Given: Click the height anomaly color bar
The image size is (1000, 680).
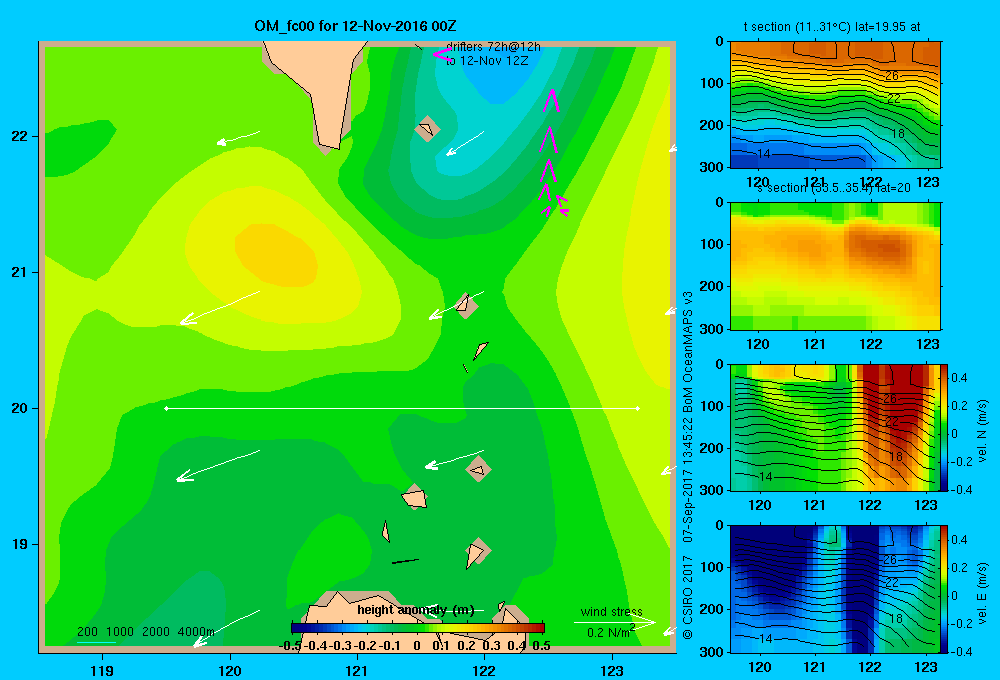Looking at the screenshot, I should 418,628.
